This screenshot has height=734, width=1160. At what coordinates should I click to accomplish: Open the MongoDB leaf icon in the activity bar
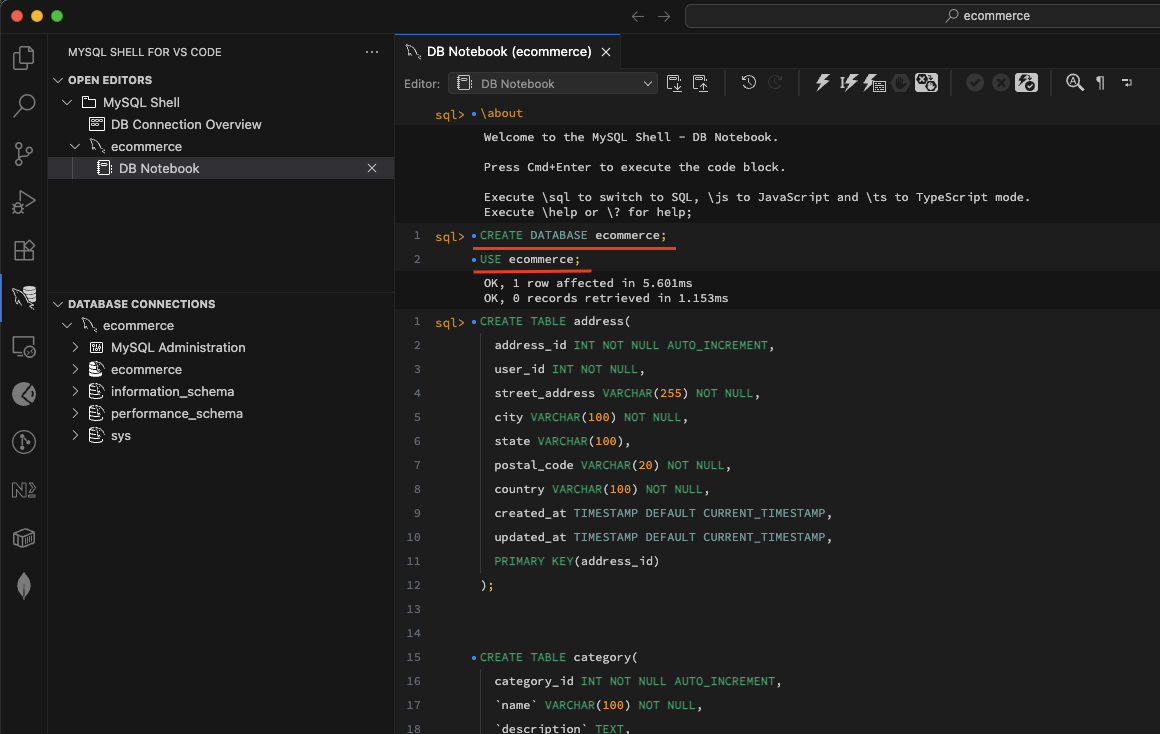coord(24,586)
